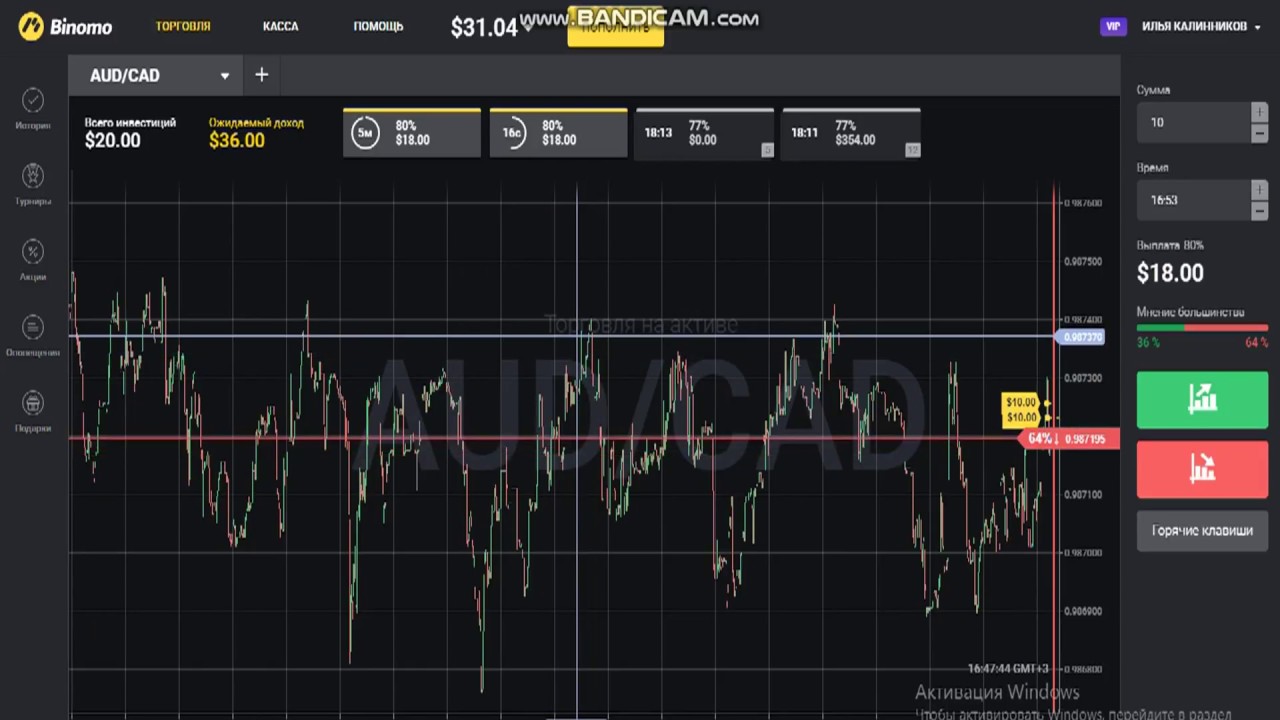Click the Мнение большинства sentiment bar
This screenshot has width=1280, height=720.
coord(1202,327)
